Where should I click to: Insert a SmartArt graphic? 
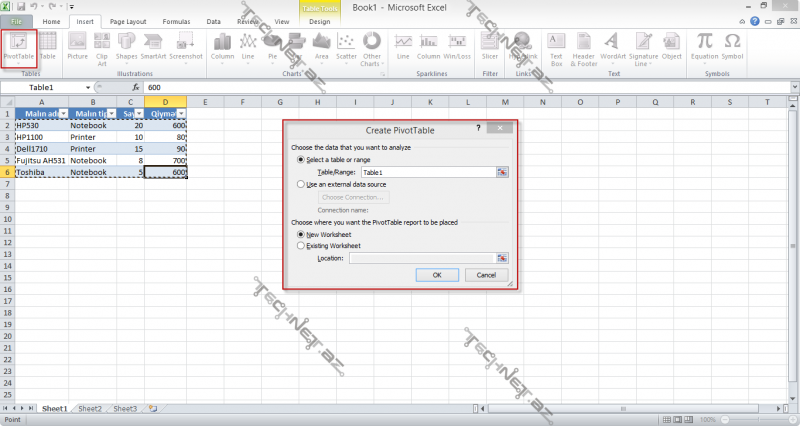153,47
